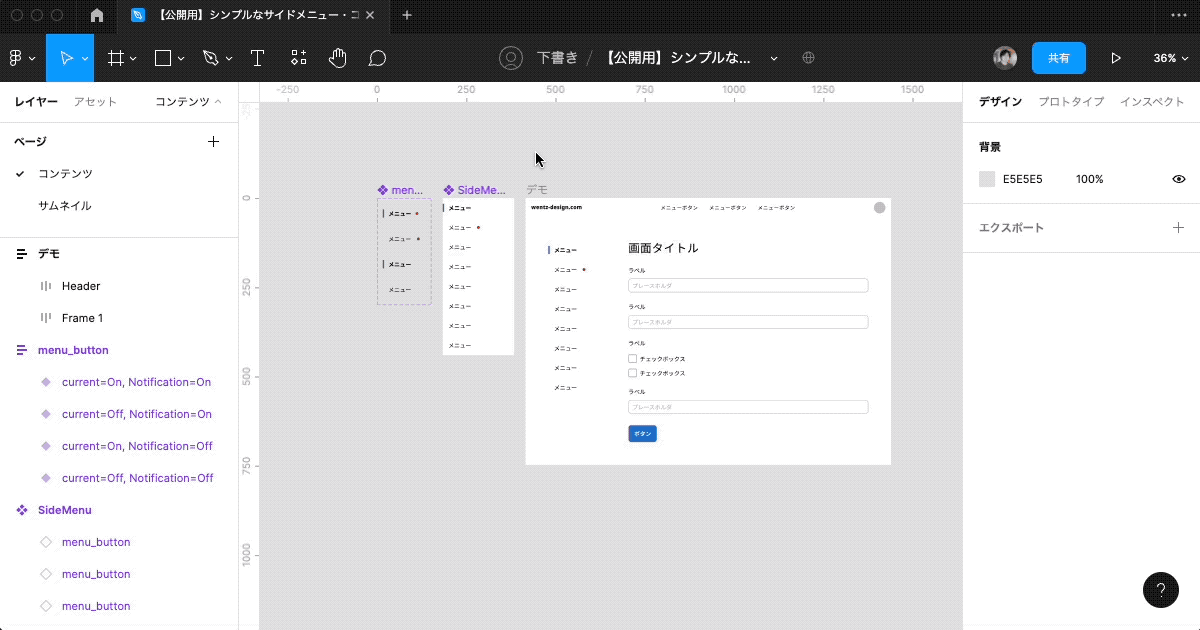Select the Hand tool

pos(337,58)
